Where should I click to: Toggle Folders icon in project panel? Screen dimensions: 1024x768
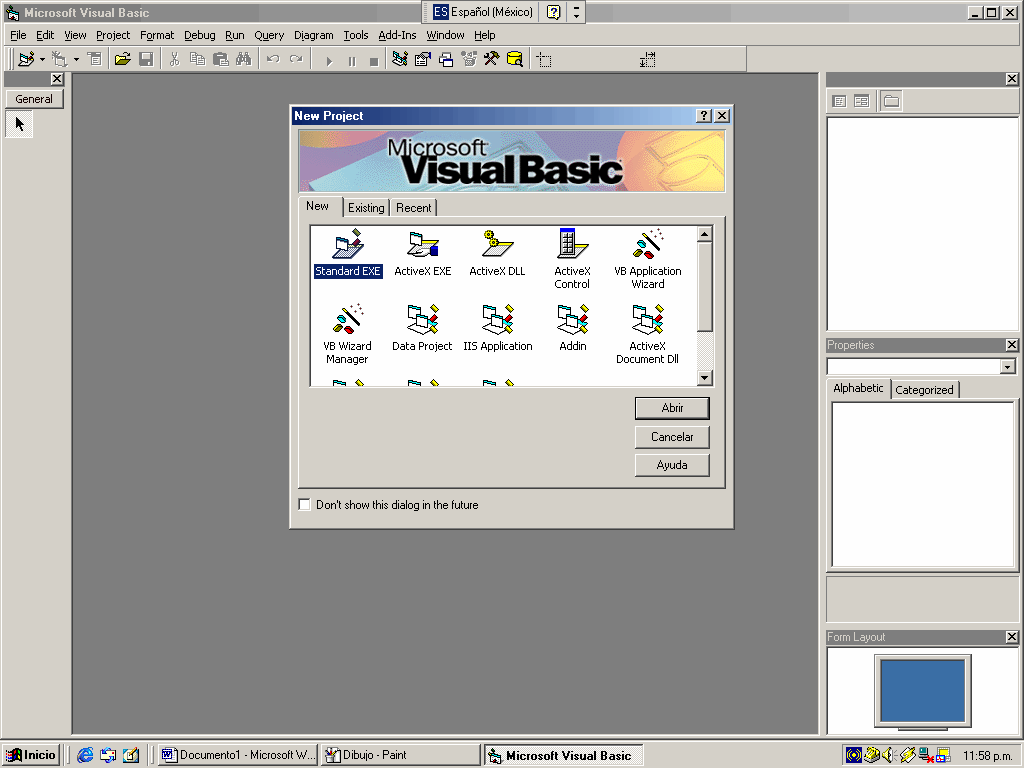pyautogui.click(x=891, y=101)
